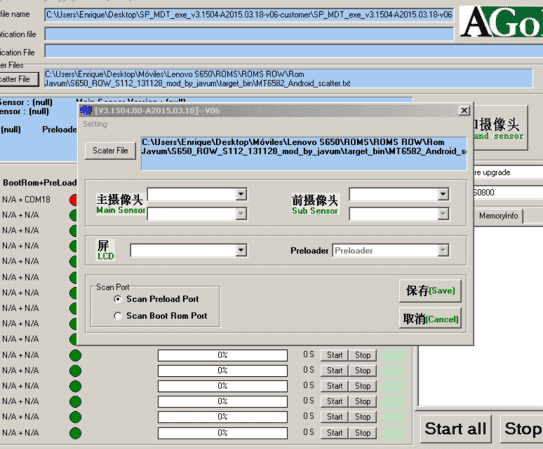Expand the first Sub Sensor dropdown
Viewport: 543px width, 449px height.
coord(443,194)
